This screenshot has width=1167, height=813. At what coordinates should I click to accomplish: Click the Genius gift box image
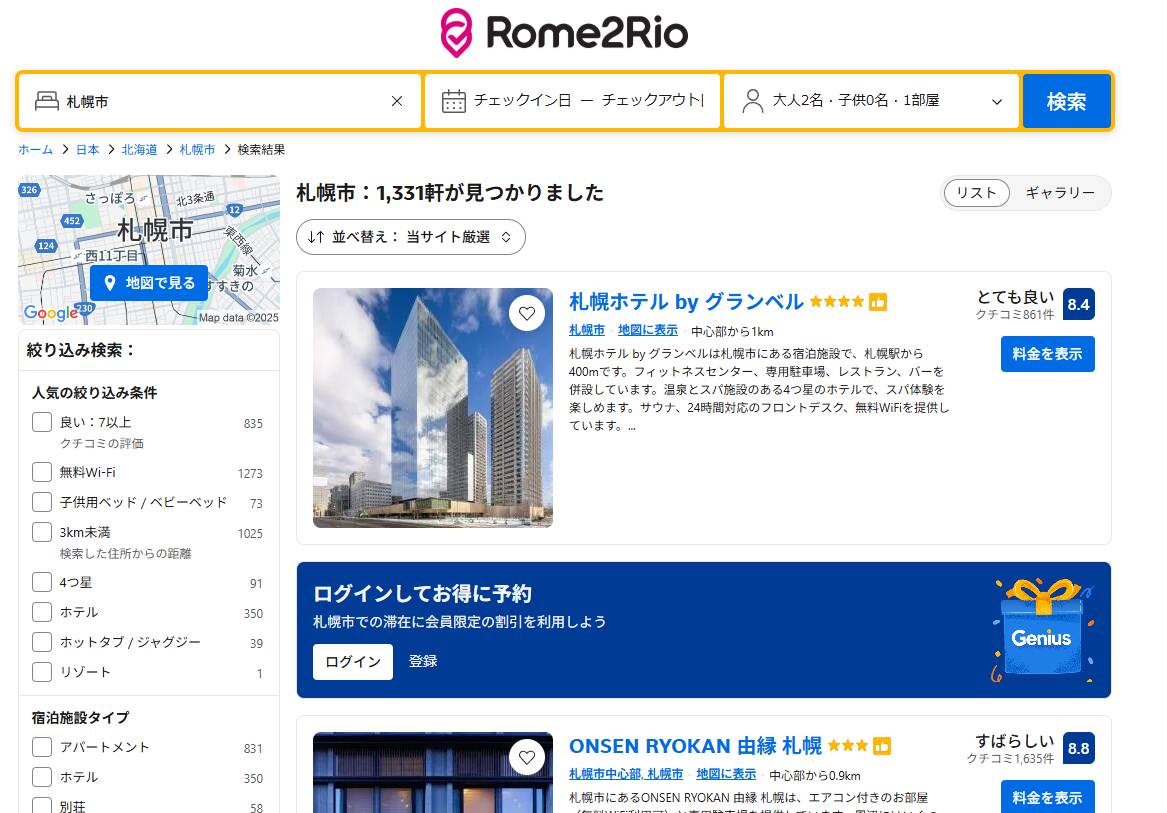click(x=1043, y=630)
